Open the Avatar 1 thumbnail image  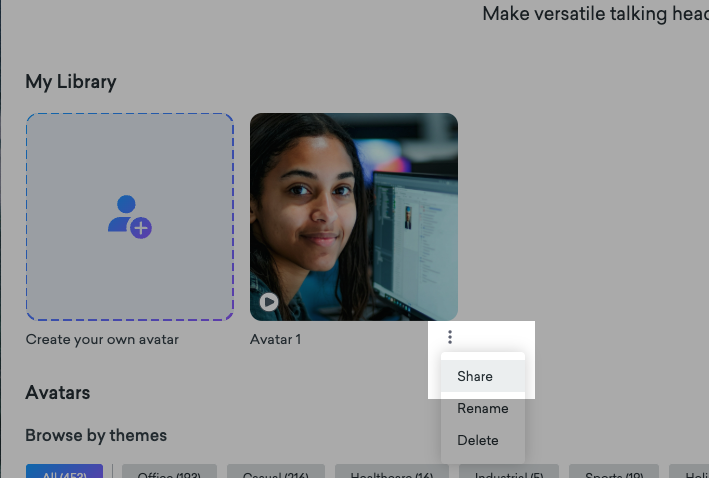(x=353, y=216)
